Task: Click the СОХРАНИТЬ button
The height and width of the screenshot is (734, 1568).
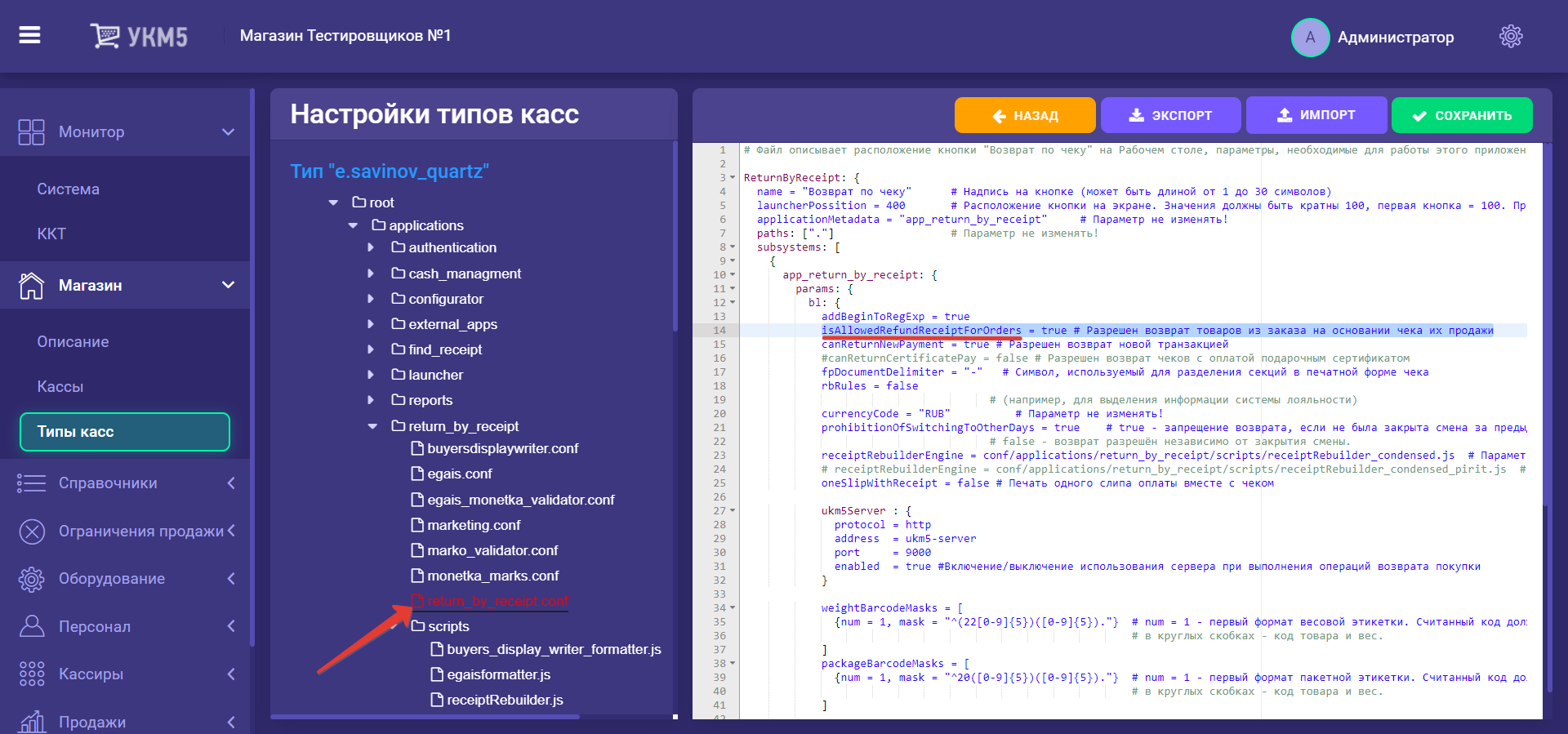Action: pos(1462,115)
